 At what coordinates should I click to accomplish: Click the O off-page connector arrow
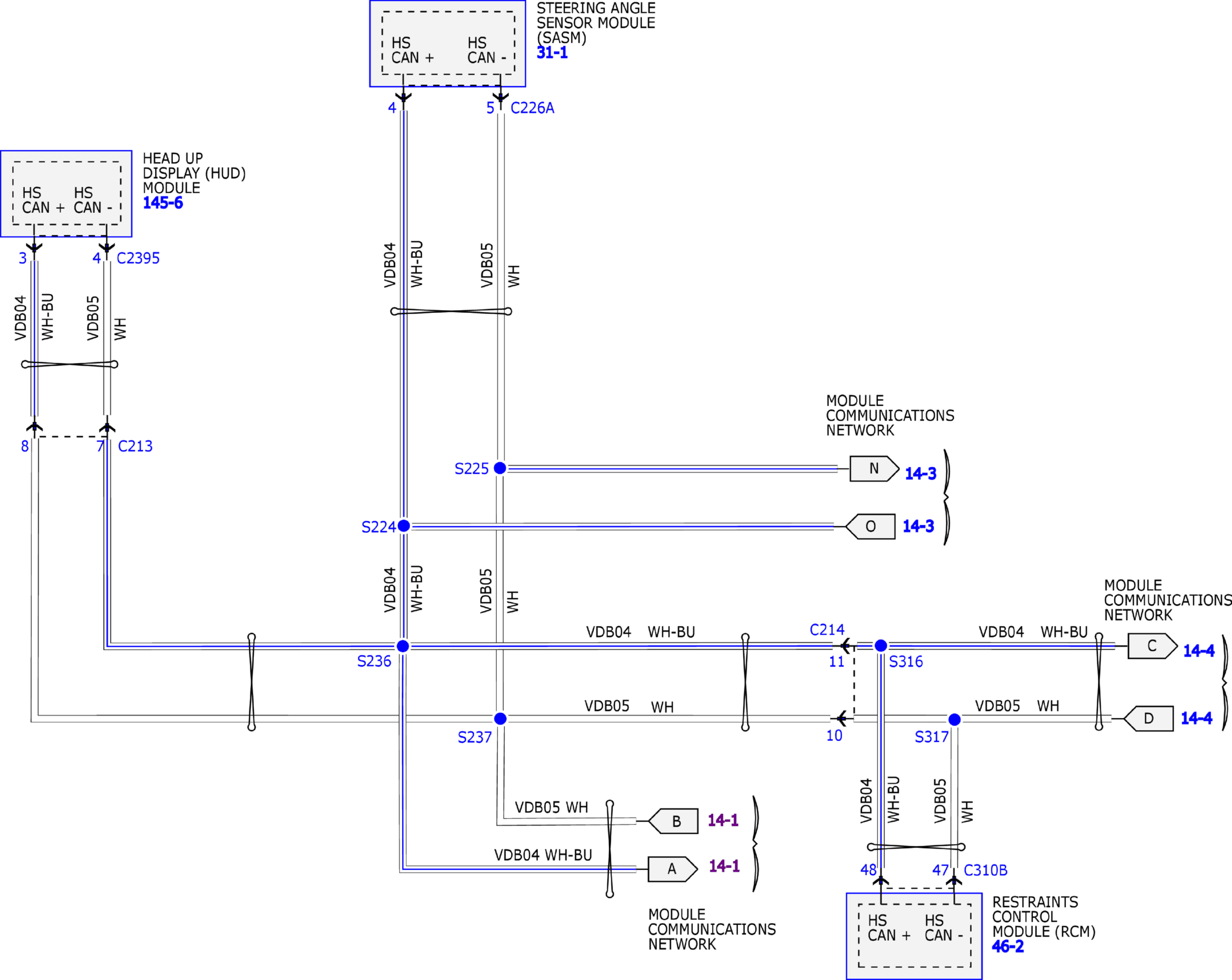[870, 526]
